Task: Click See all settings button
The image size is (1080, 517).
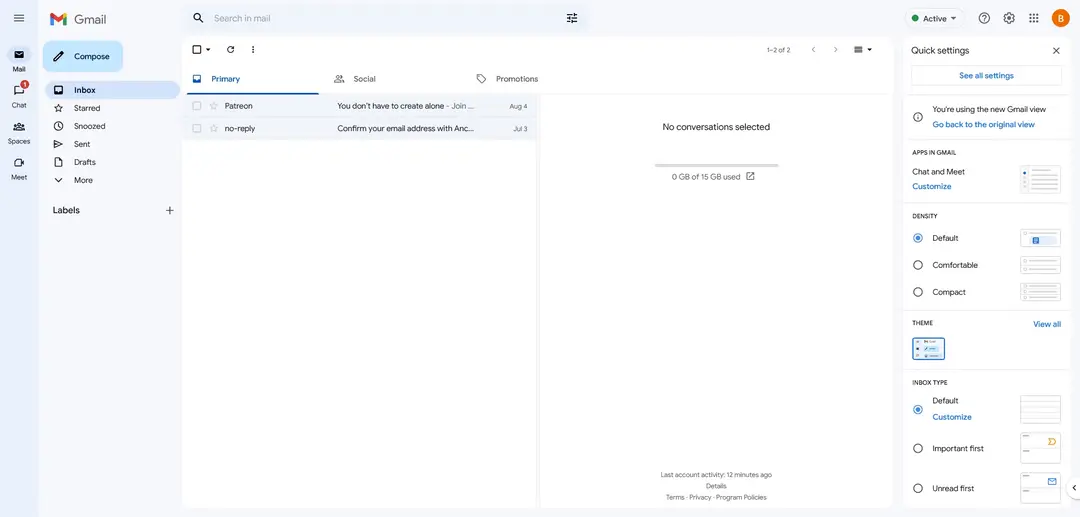Action: tap(986, 76)
